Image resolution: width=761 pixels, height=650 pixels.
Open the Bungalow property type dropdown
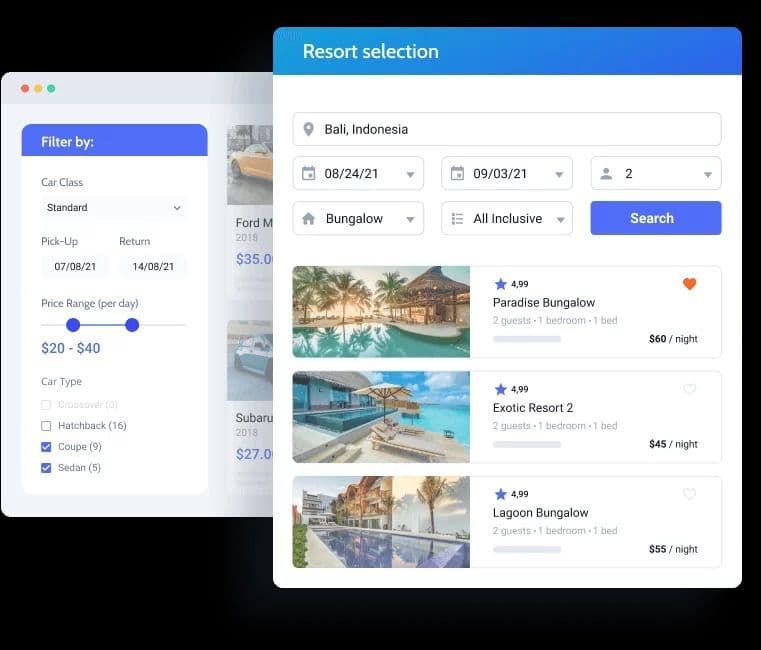point(358,218)
